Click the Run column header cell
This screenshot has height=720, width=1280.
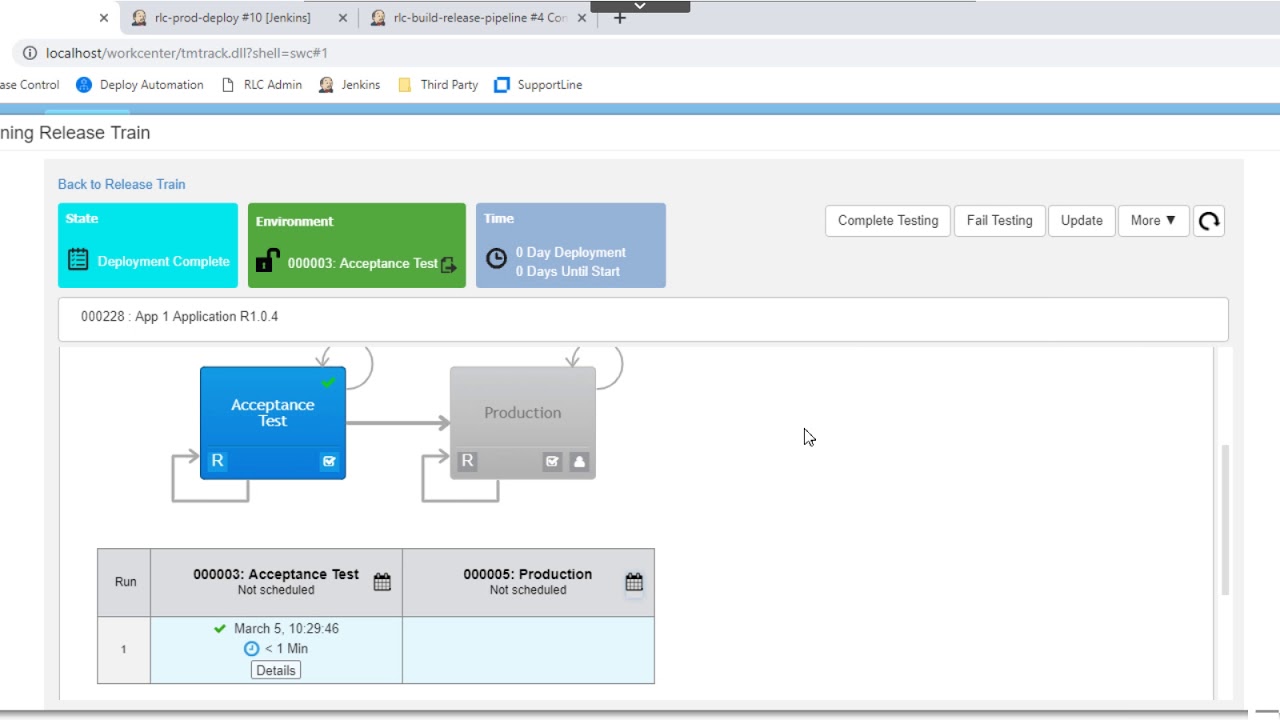coord(125,582)
